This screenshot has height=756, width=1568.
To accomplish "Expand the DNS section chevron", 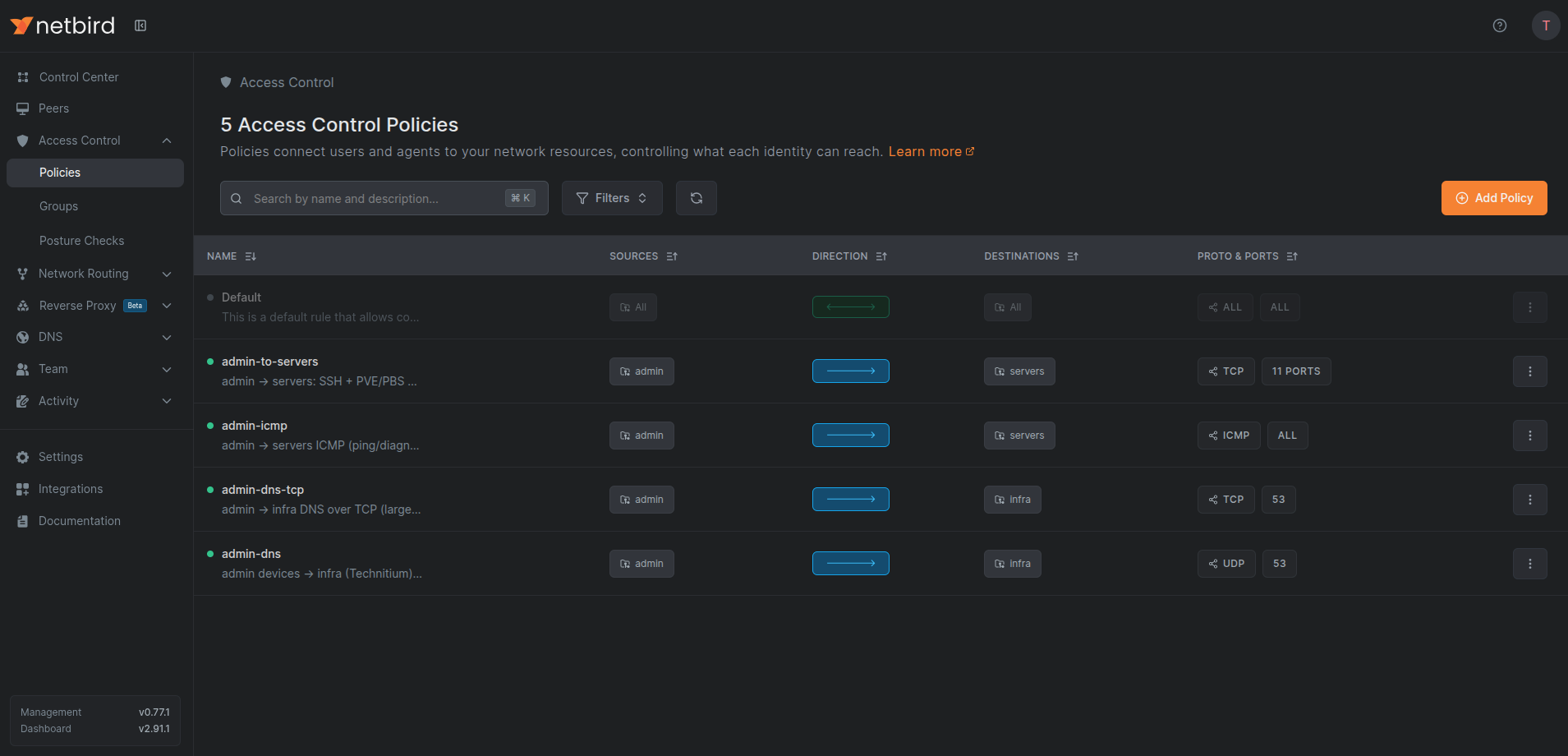I will 167,337.
